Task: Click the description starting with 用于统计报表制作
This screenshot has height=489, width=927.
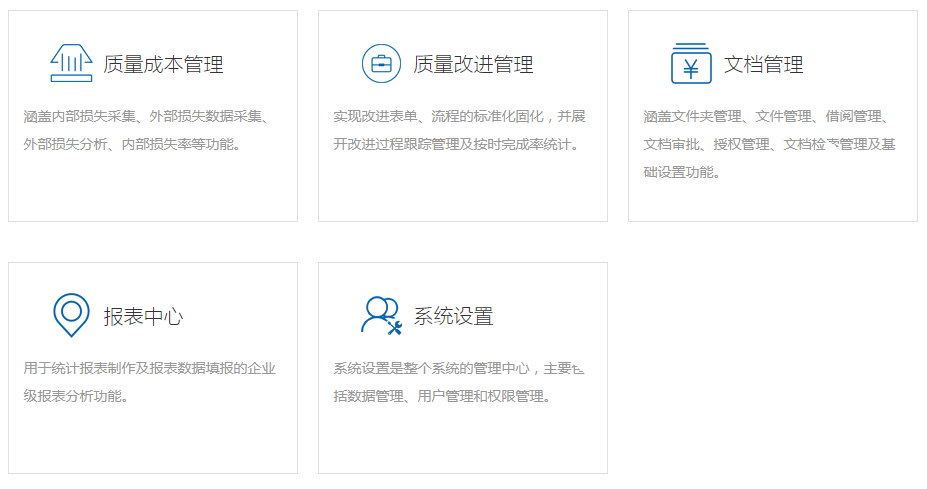Action: click(x=149, y=382)
